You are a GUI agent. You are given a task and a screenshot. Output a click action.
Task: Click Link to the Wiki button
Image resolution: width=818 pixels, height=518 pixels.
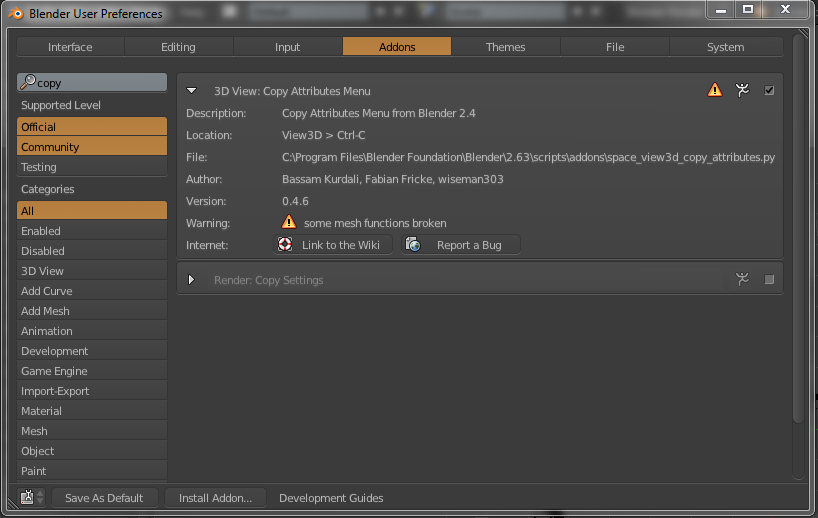[333, 245]
